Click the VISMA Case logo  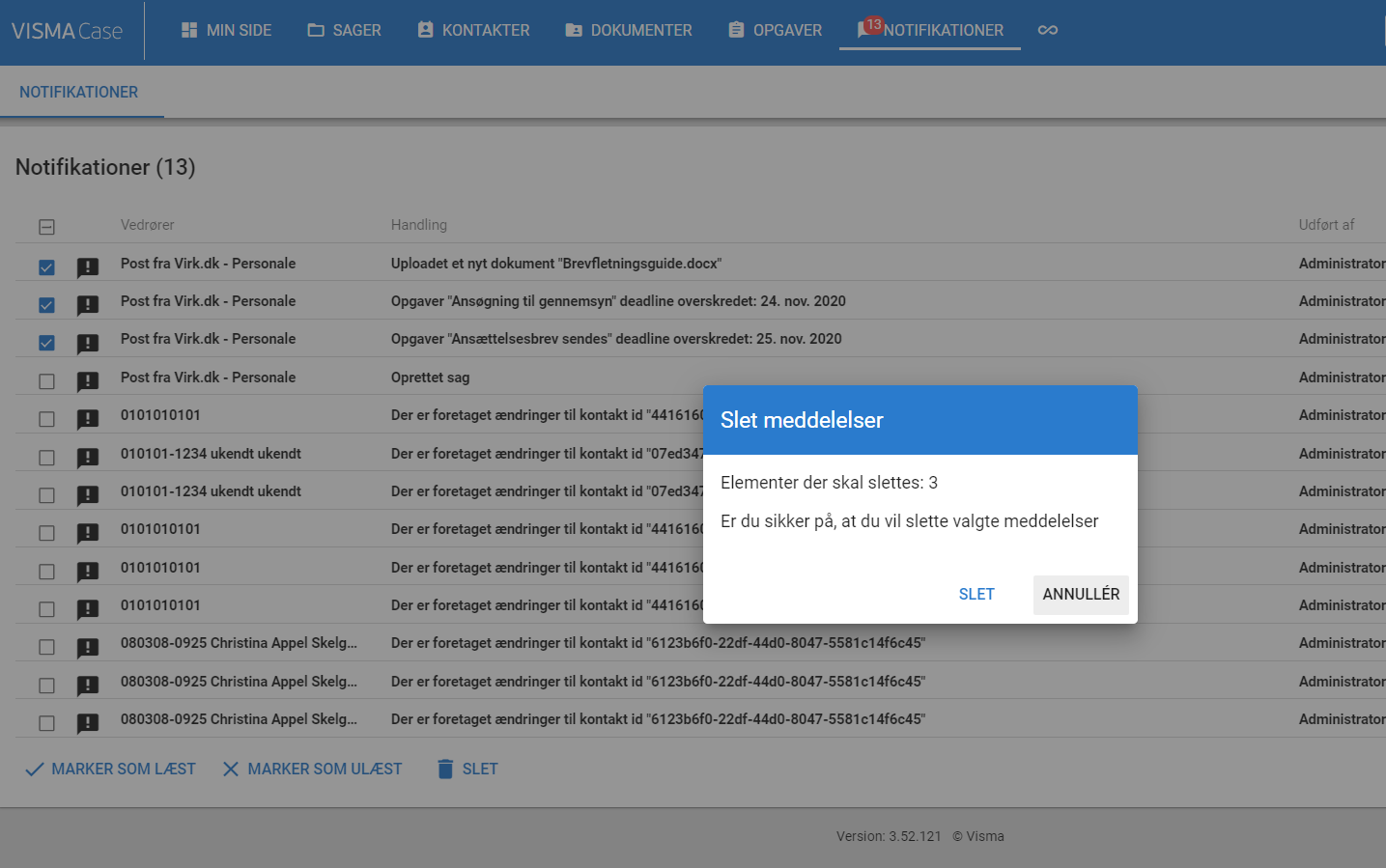click(x=67, y=31)
